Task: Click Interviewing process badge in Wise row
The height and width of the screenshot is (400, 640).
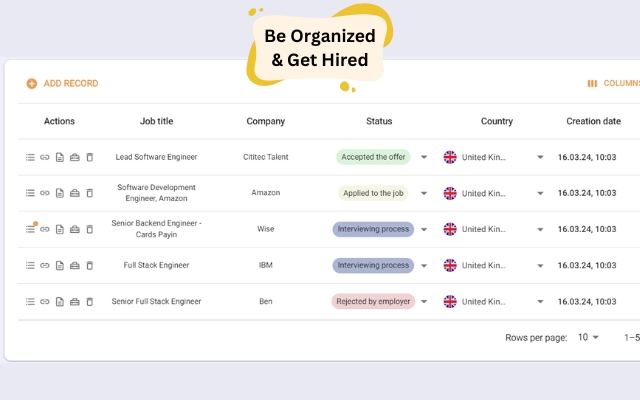Action: pyautogui.click(x=373, y=229)
